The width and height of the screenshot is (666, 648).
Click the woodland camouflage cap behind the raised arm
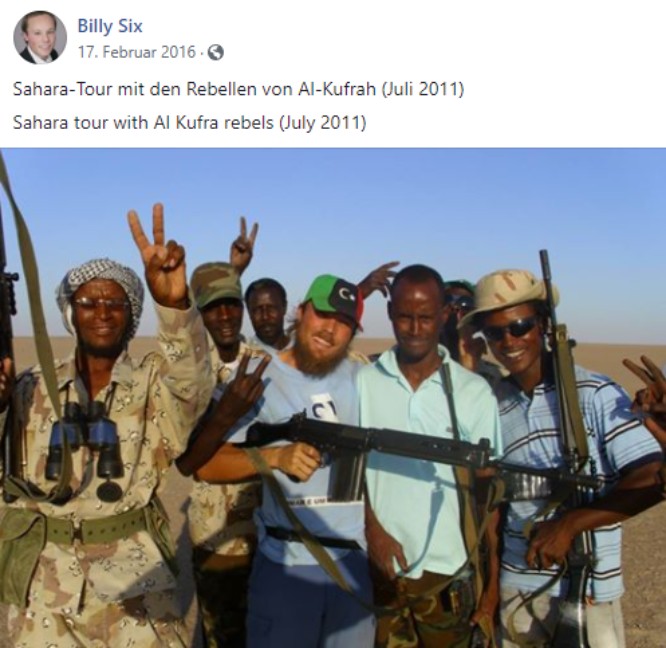coord(217,284)
